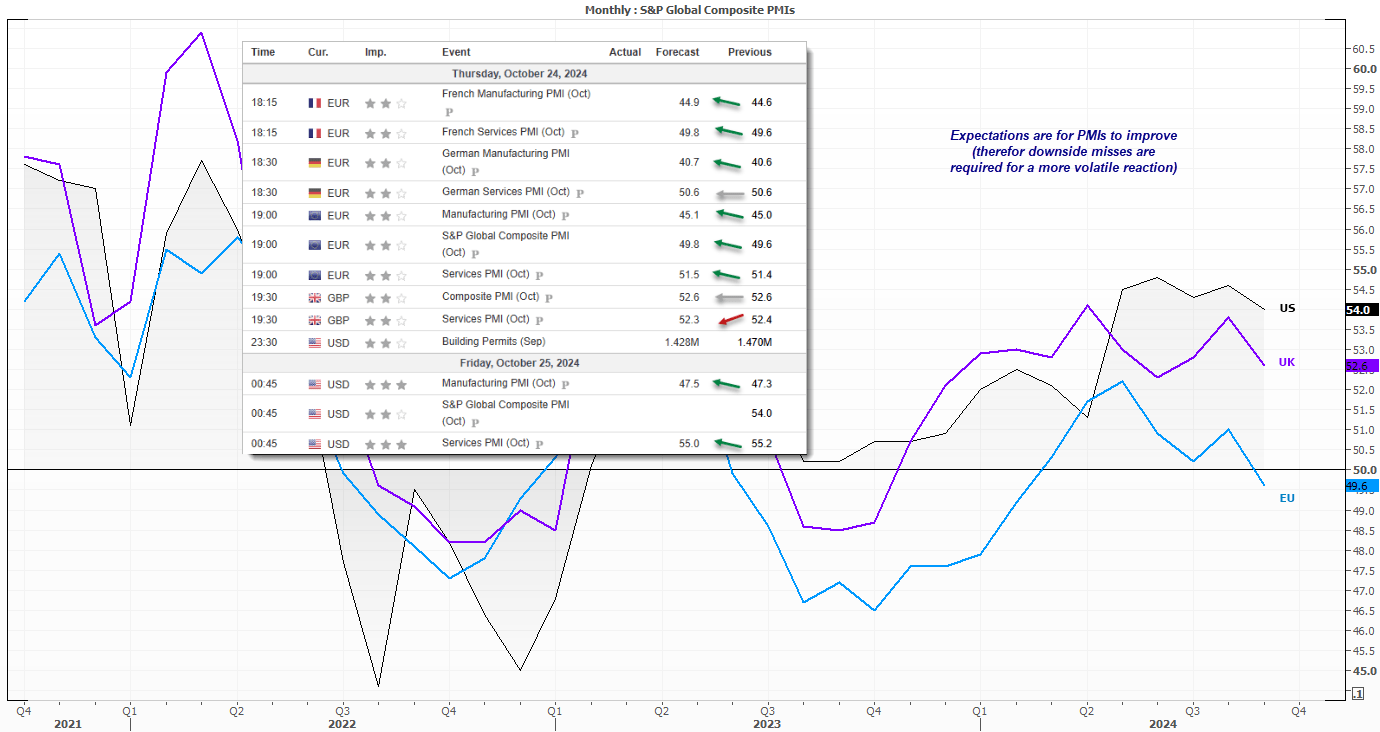The height and width of the screenshot is (732, 1380).
Task: Click the Time column header
Action: tap(263, 52)
